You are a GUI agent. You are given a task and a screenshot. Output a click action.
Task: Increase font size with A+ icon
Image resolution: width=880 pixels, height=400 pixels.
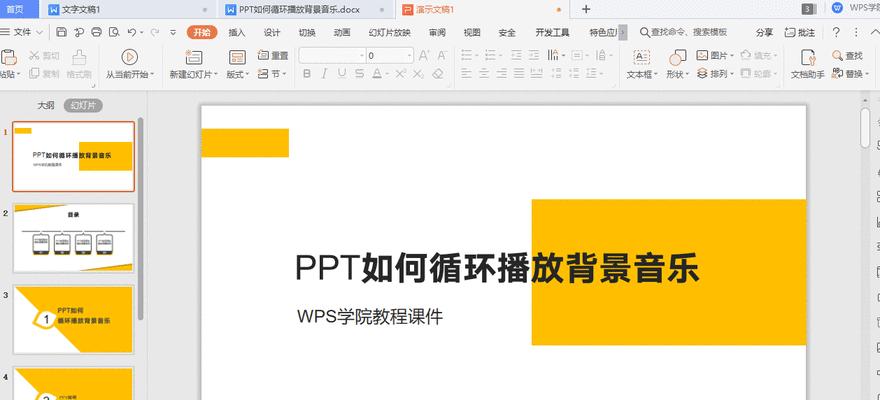[x=424, y=56]
